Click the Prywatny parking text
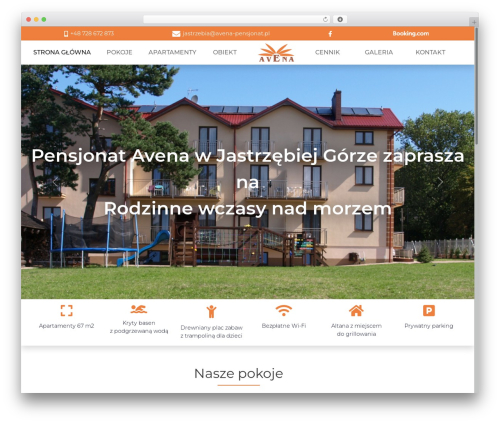 (429, 326)
